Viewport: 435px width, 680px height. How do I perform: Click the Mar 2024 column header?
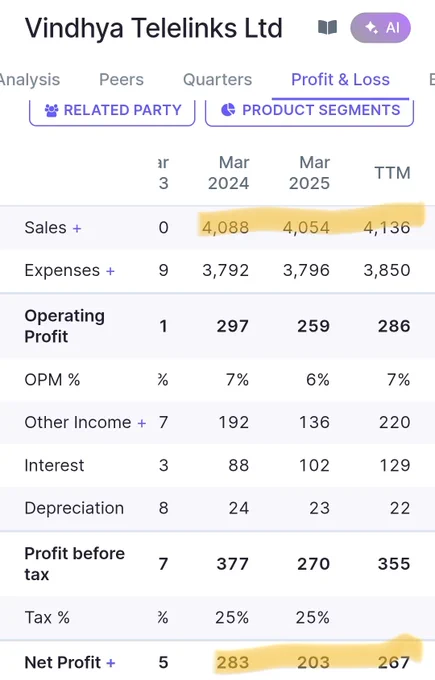[x=229, y=173]
